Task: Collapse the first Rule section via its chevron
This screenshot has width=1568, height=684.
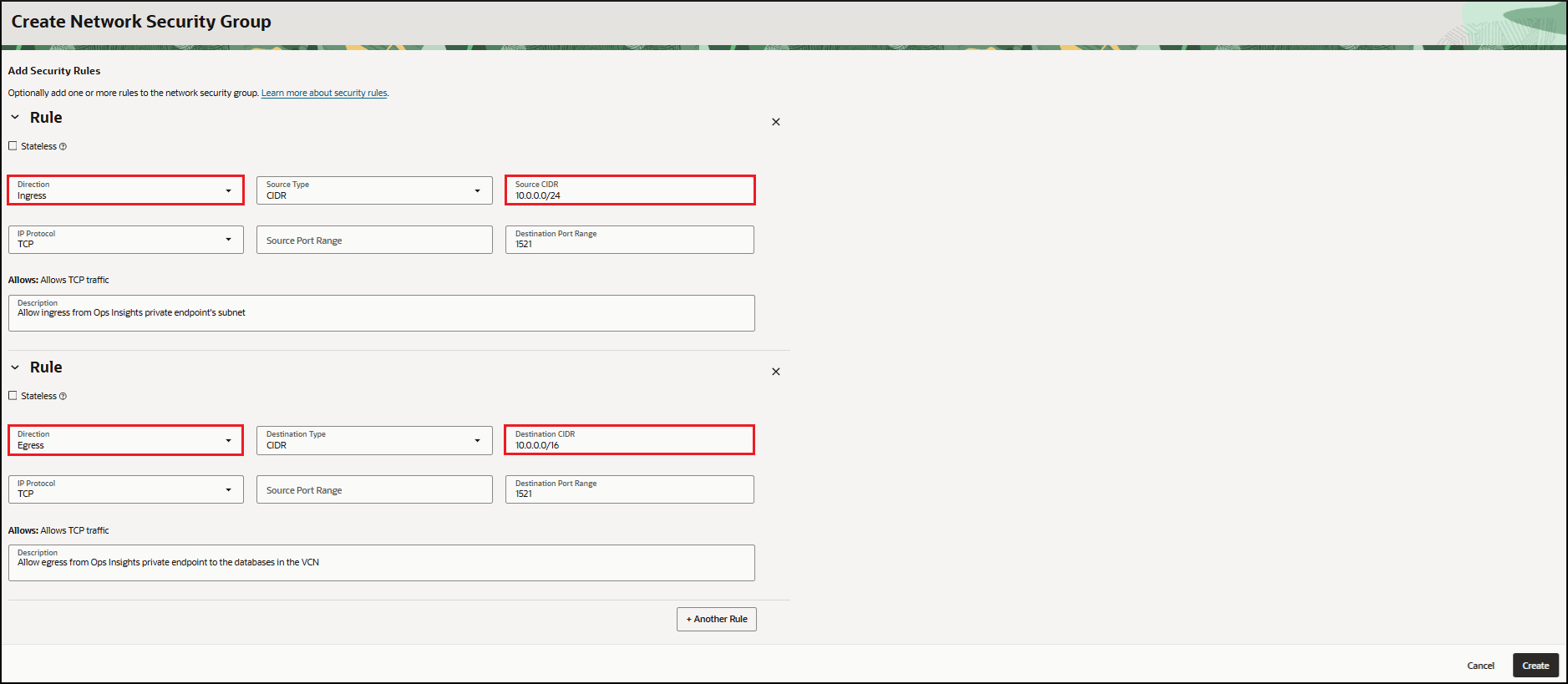Action: [x=15, y=118]
